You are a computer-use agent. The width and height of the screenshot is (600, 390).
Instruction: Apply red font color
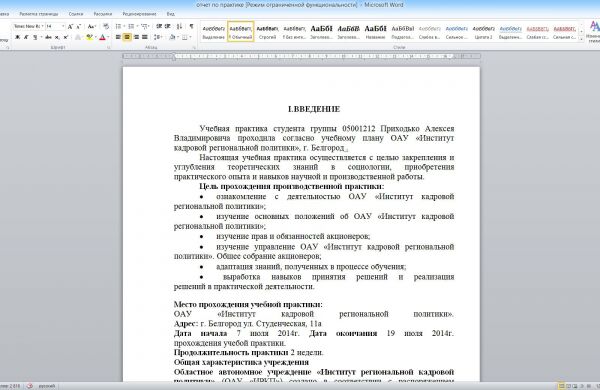pyautogui.click(x=102, y=37)
